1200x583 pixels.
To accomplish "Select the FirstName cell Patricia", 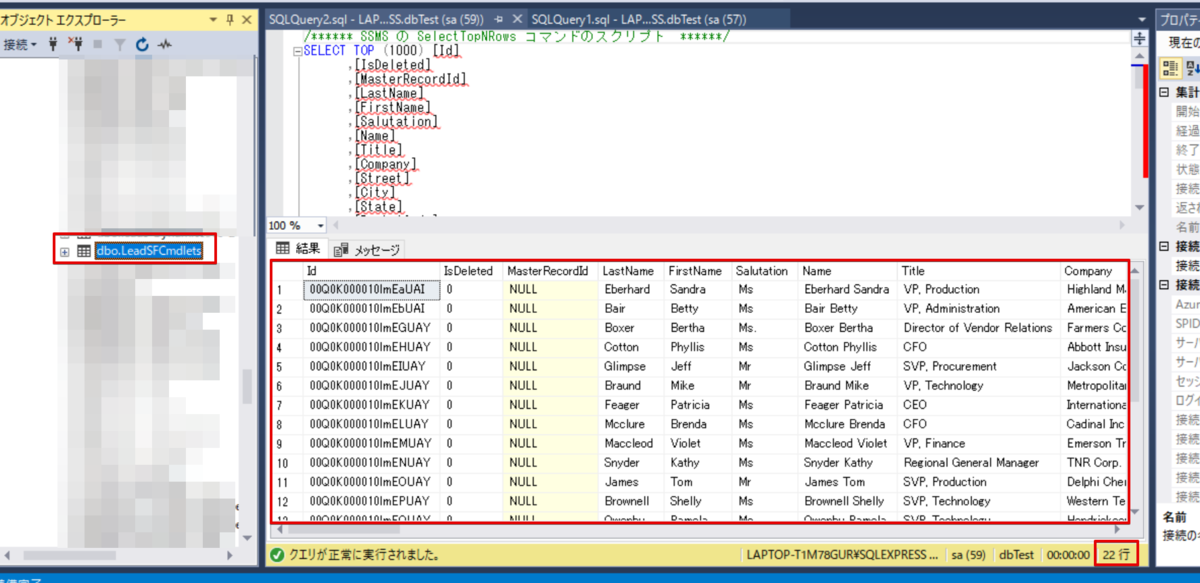I will coord(698,405).
